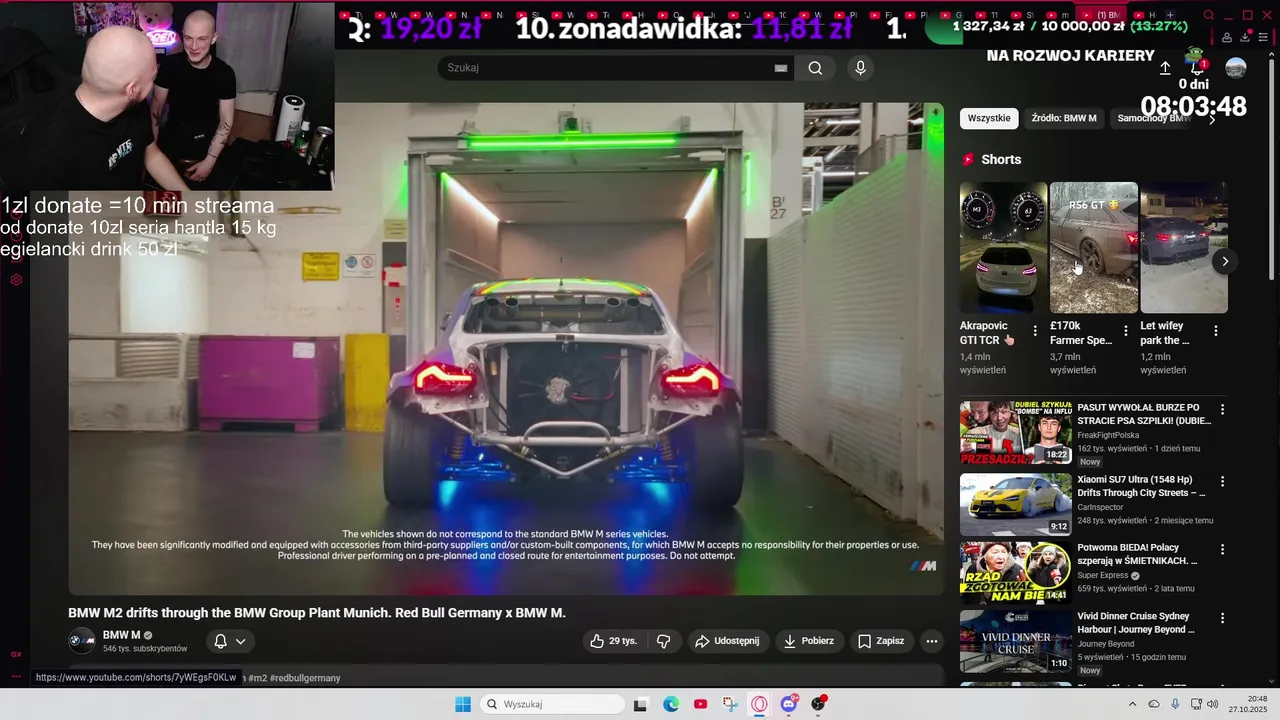Image resolution: width=1280 pixels, height=720 pixels.
Task: Start voice search with the microphone icon
Action: click(860, 68)
